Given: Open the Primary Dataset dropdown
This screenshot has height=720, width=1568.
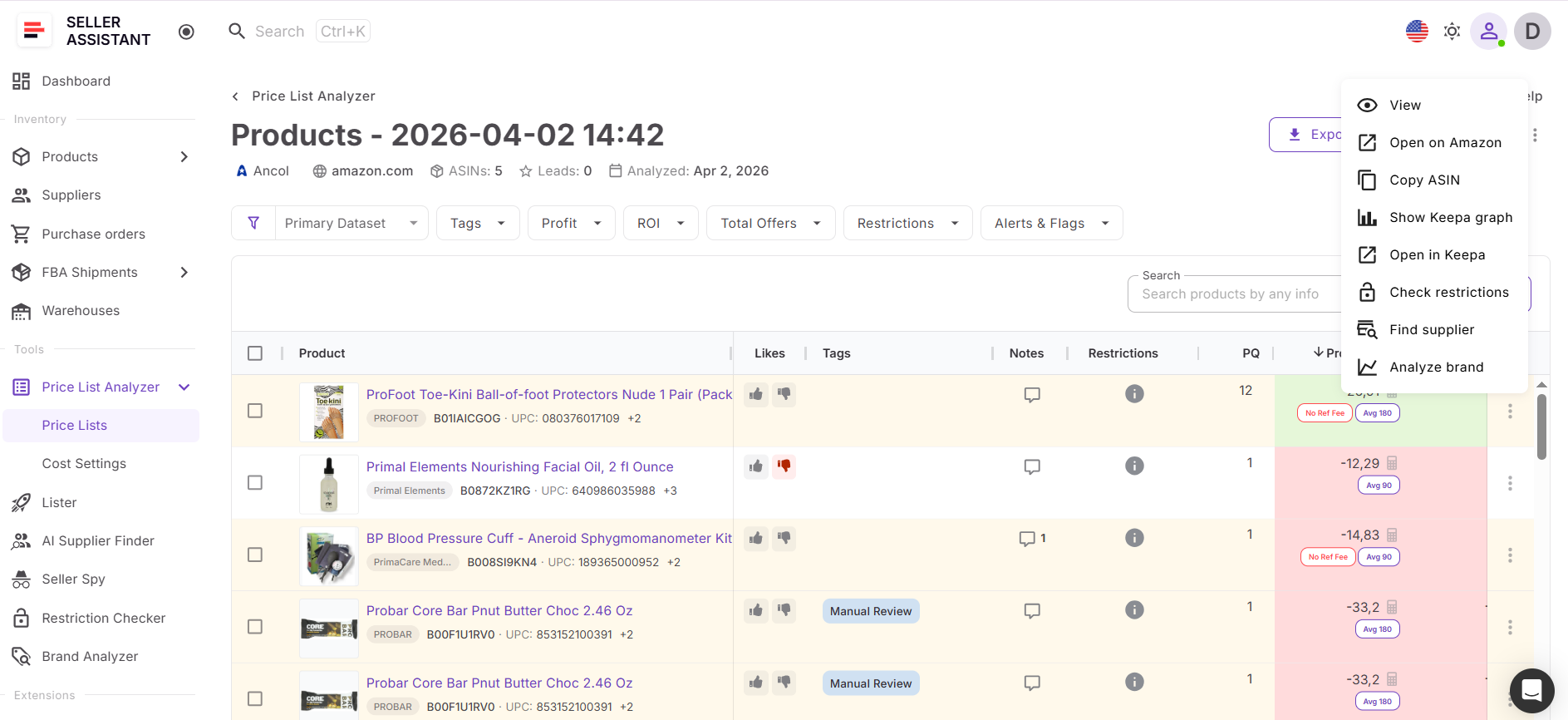Looking at the screenshot, I should click(x=351, y=223).
